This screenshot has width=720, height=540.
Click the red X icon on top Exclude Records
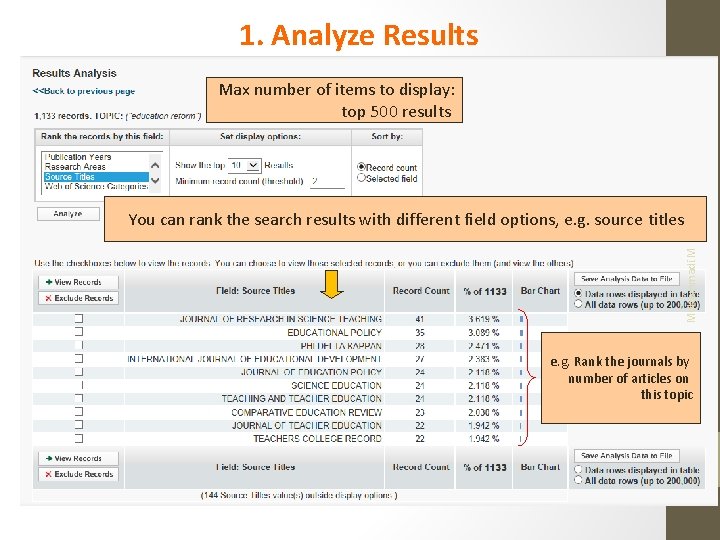point(48,298)
